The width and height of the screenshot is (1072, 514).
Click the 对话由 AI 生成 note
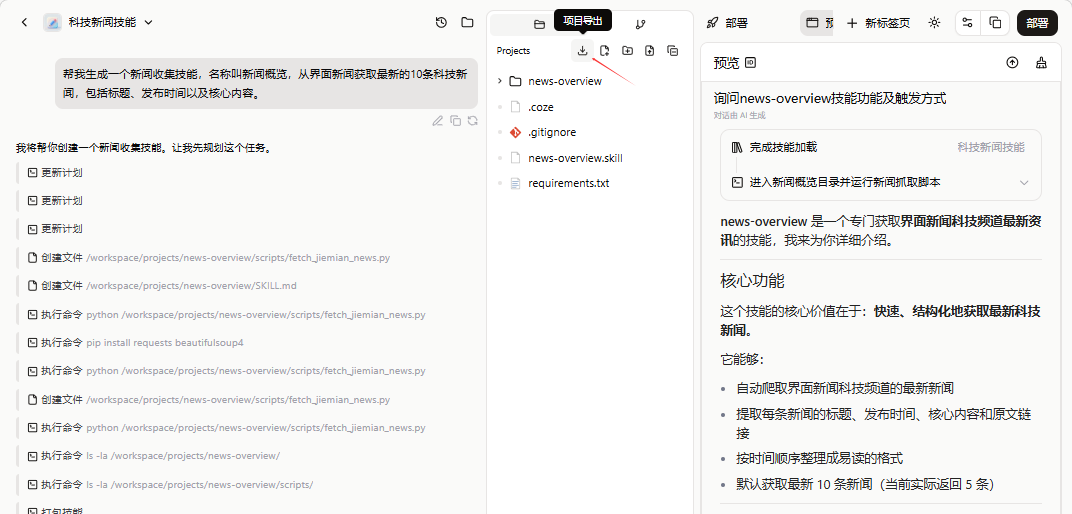739,116
